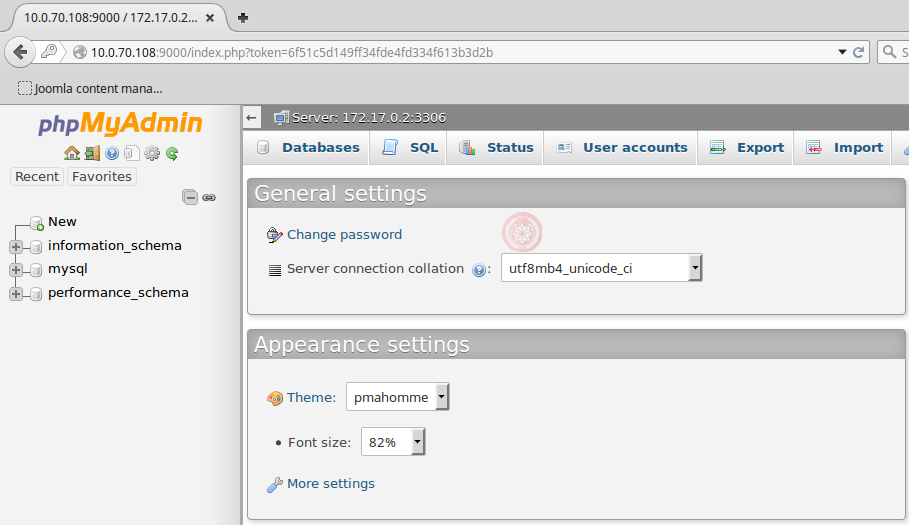Image resolution: width=909 pixels, height=525 pixels.
Task: Click the log out door icon
Action: [x=92, y=153]
